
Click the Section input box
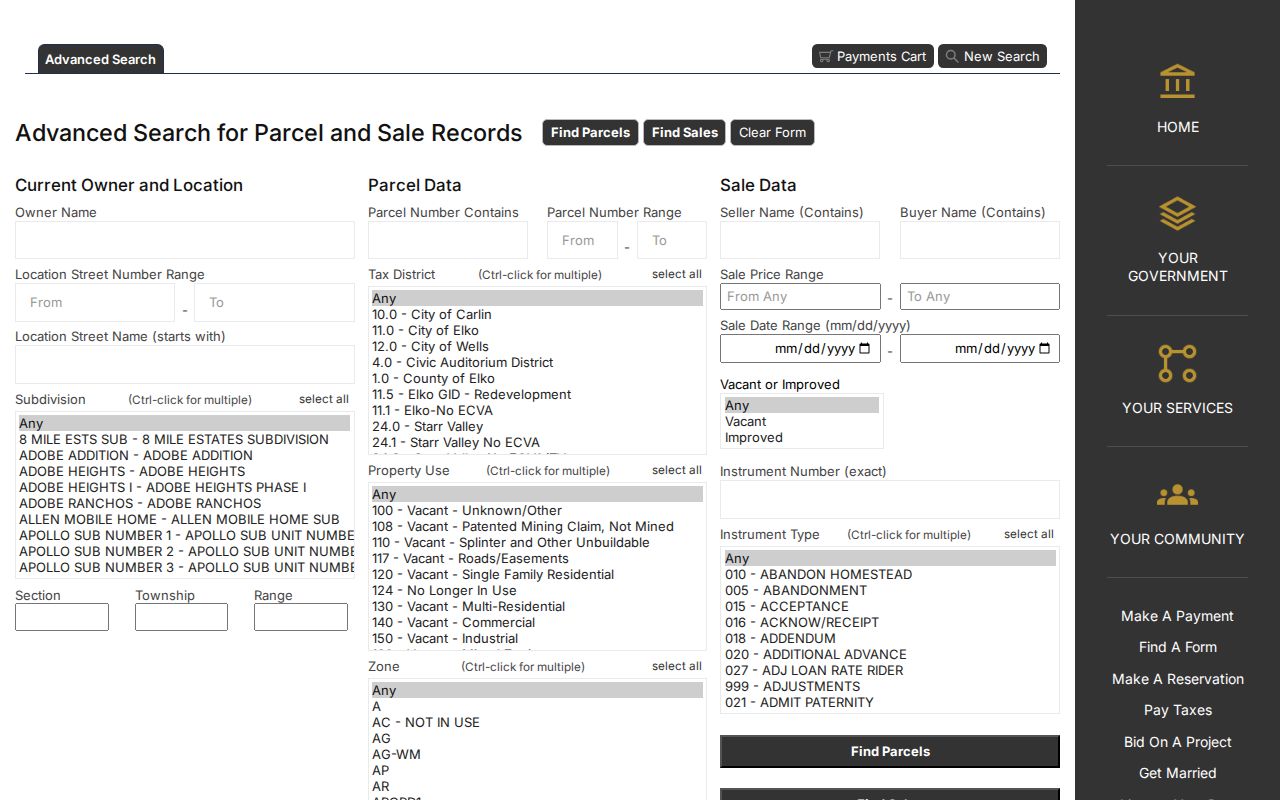point(62,617)
